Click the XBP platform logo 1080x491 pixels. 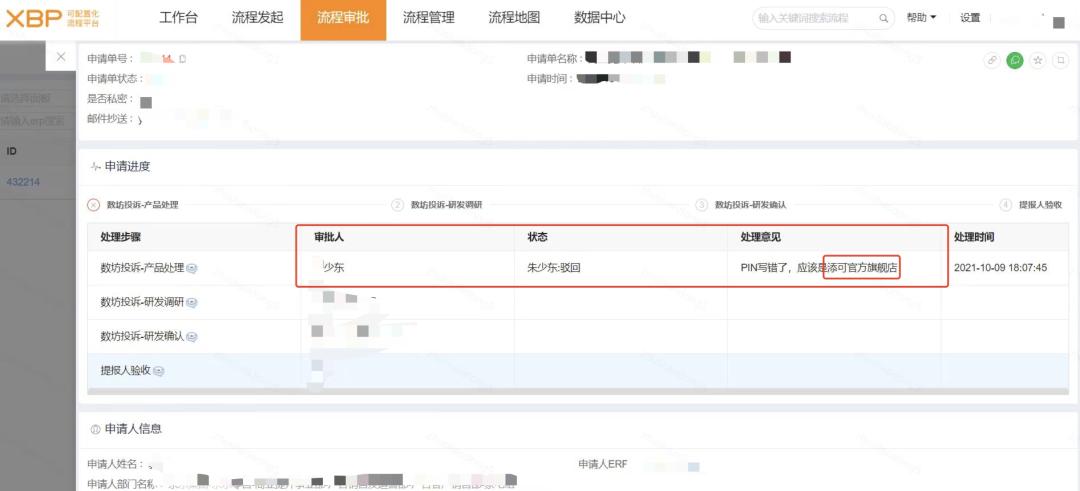click(x=52, y=19)
